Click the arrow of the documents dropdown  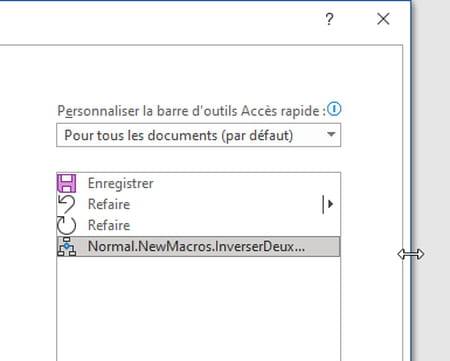(x=331, y=135)
